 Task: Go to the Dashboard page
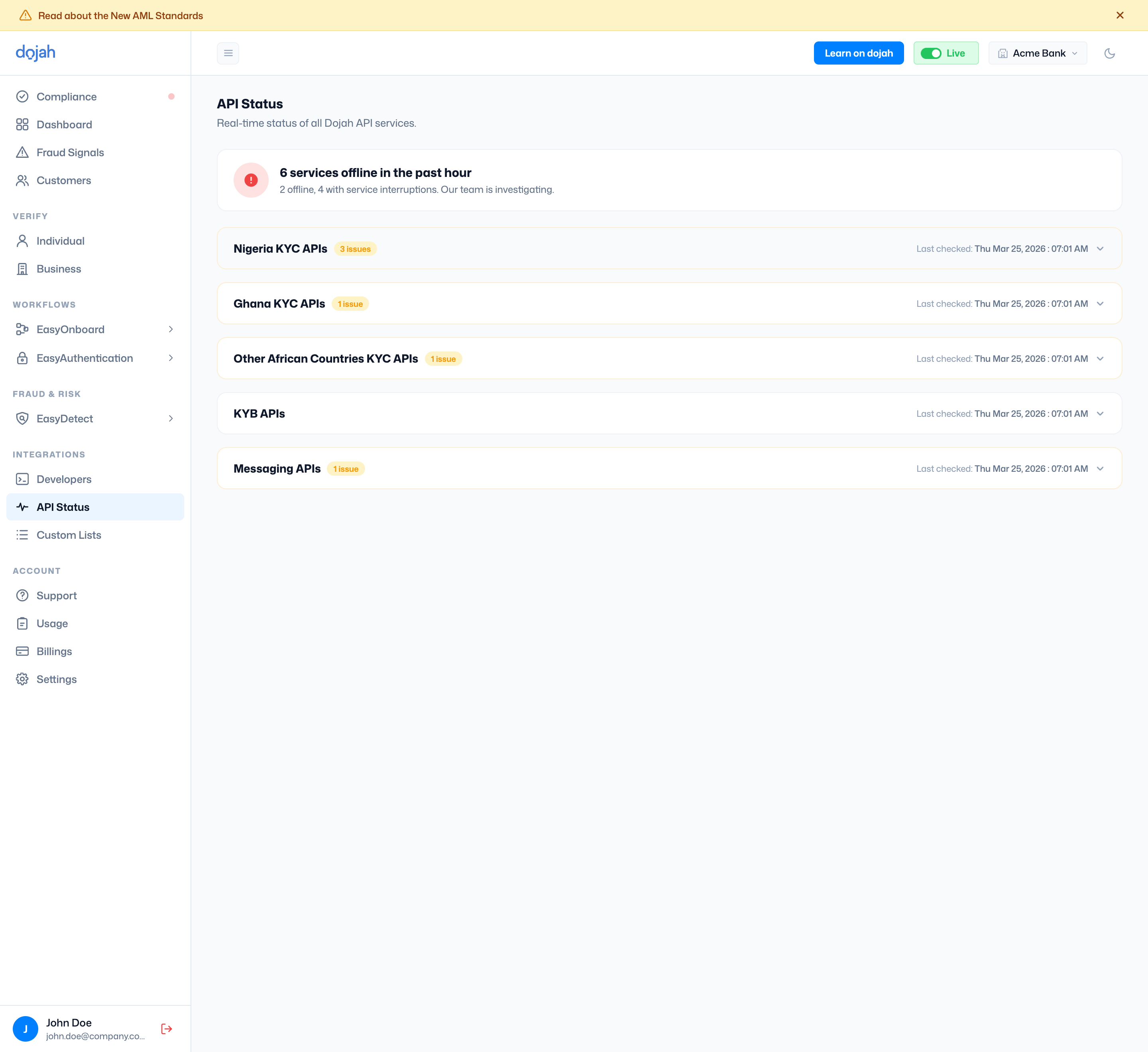click(95, 125)
